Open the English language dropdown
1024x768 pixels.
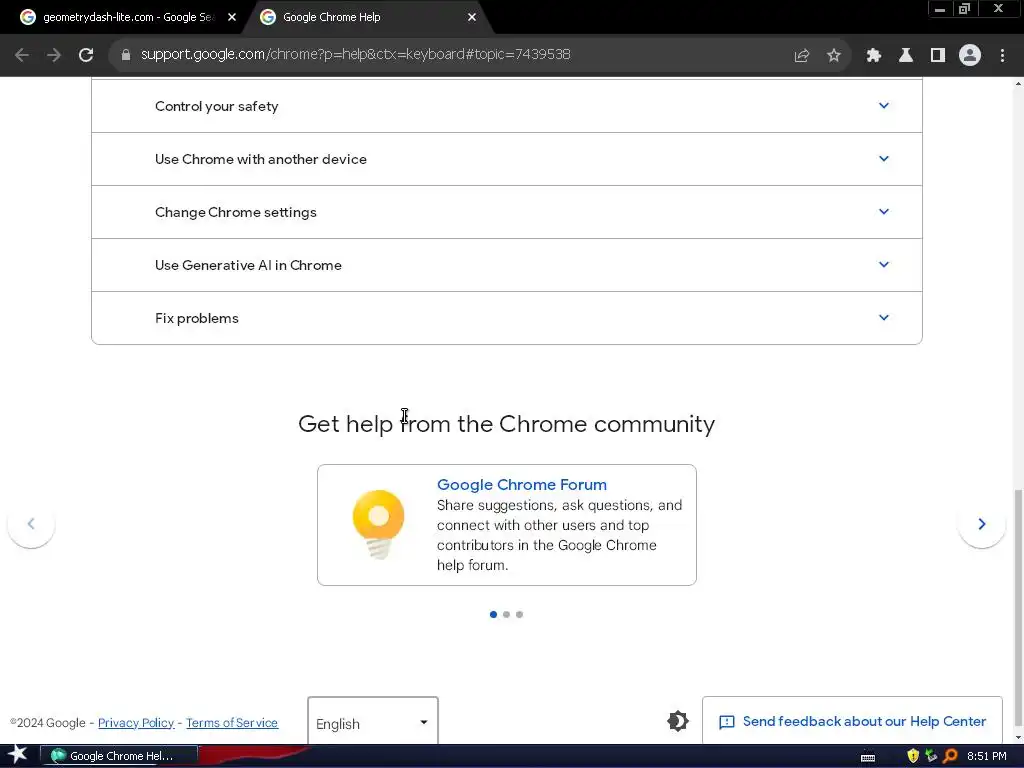[373, 721]
